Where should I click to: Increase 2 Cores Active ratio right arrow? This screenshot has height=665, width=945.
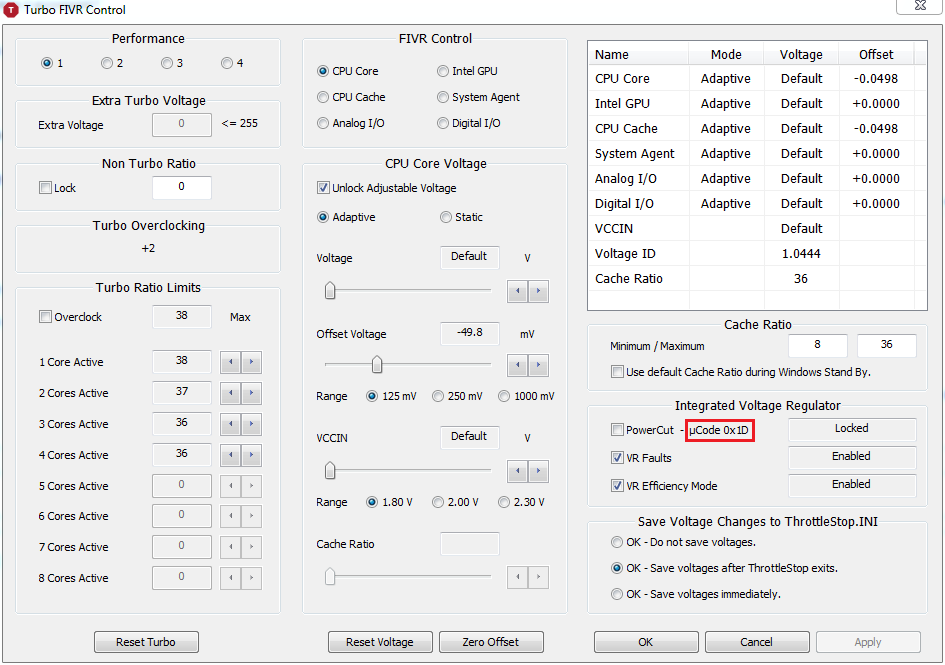click(251, 393)
